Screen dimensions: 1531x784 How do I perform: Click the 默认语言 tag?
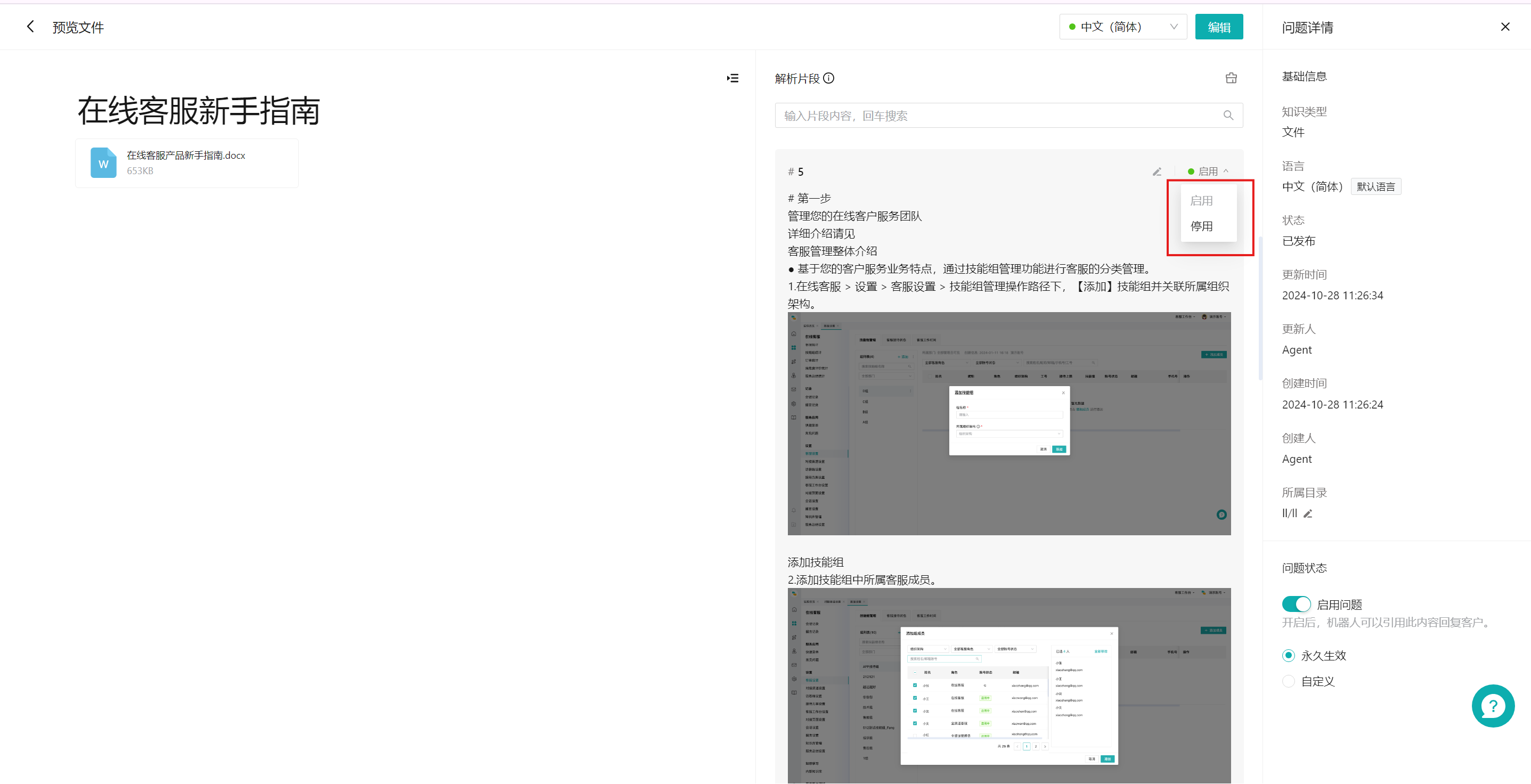click(x=1375, y=186)
